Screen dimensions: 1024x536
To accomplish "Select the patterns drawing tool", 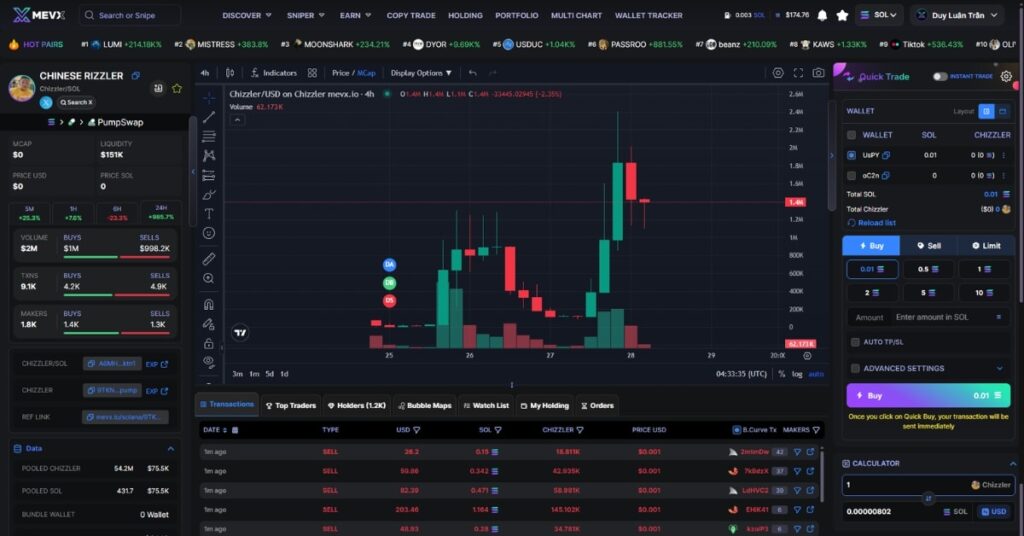I will tap(209, 155).
